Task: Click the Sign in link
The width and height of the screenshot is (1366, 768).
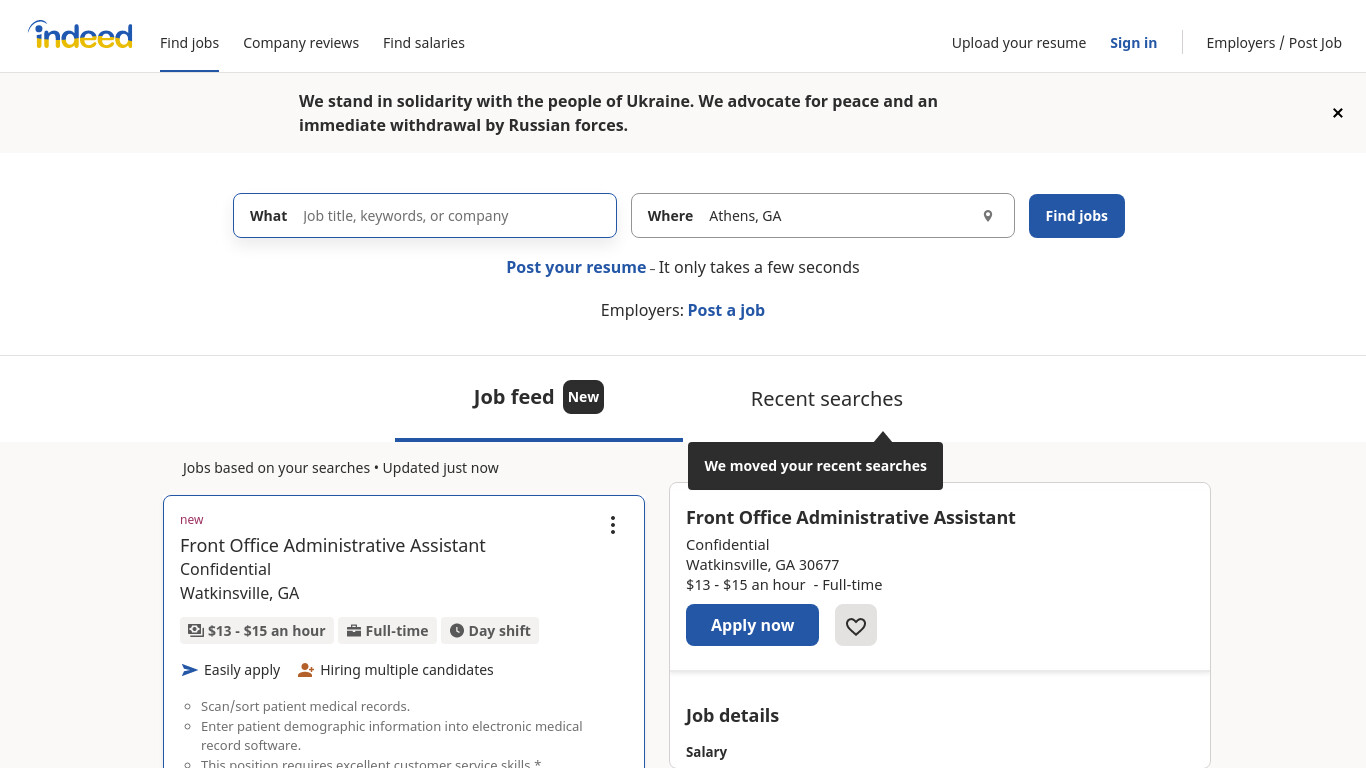Action: [1133, 43]
